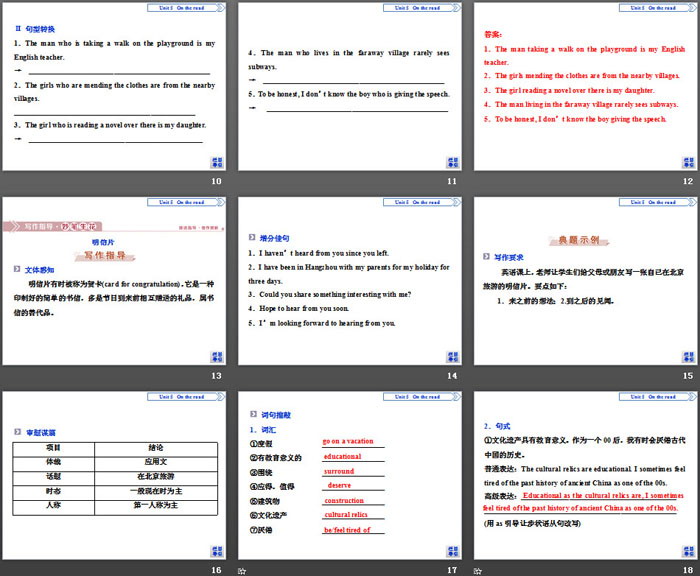The image size is (700, 576).
Task: Click the blue navigation icon on slide 15
Action: [688, 357]
